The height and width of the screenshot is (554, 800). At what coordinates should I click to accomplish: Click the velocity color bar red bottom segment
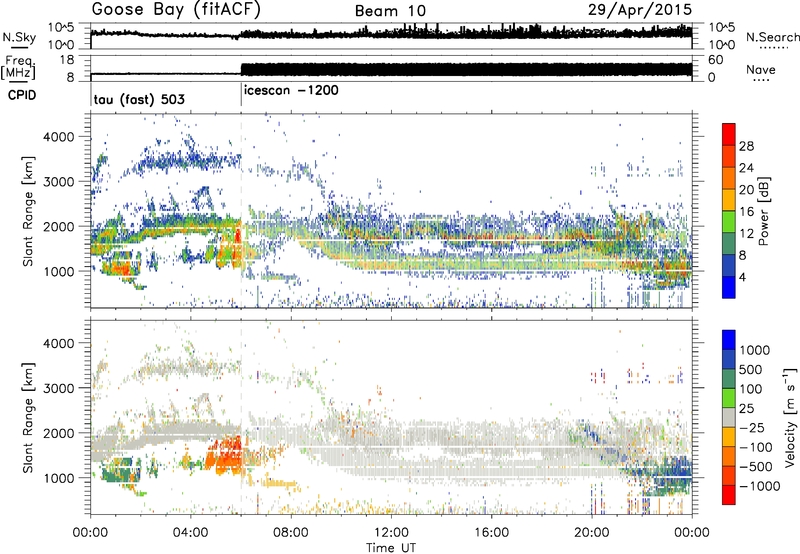pyautogui.click(x=729, y=495)
